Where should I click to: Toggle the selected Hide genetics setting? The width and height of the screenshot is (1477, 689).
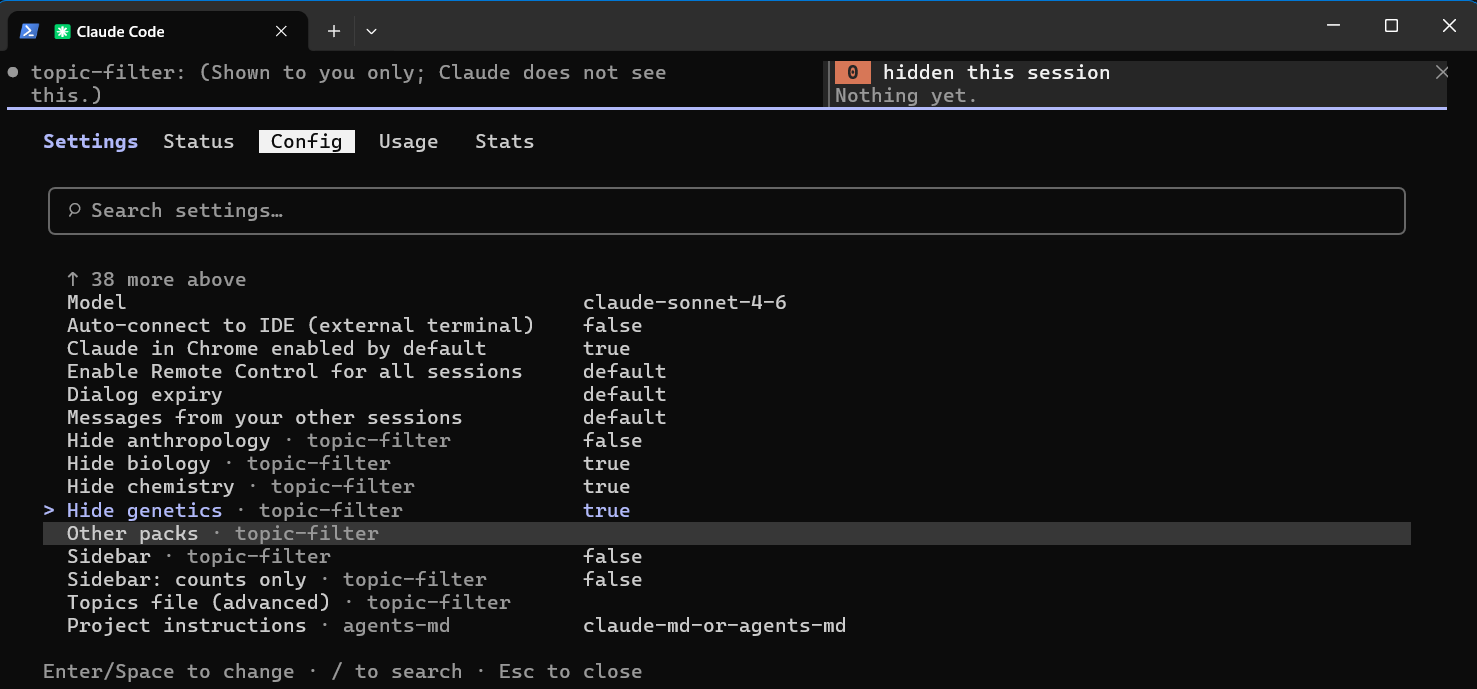pos(727,510)
